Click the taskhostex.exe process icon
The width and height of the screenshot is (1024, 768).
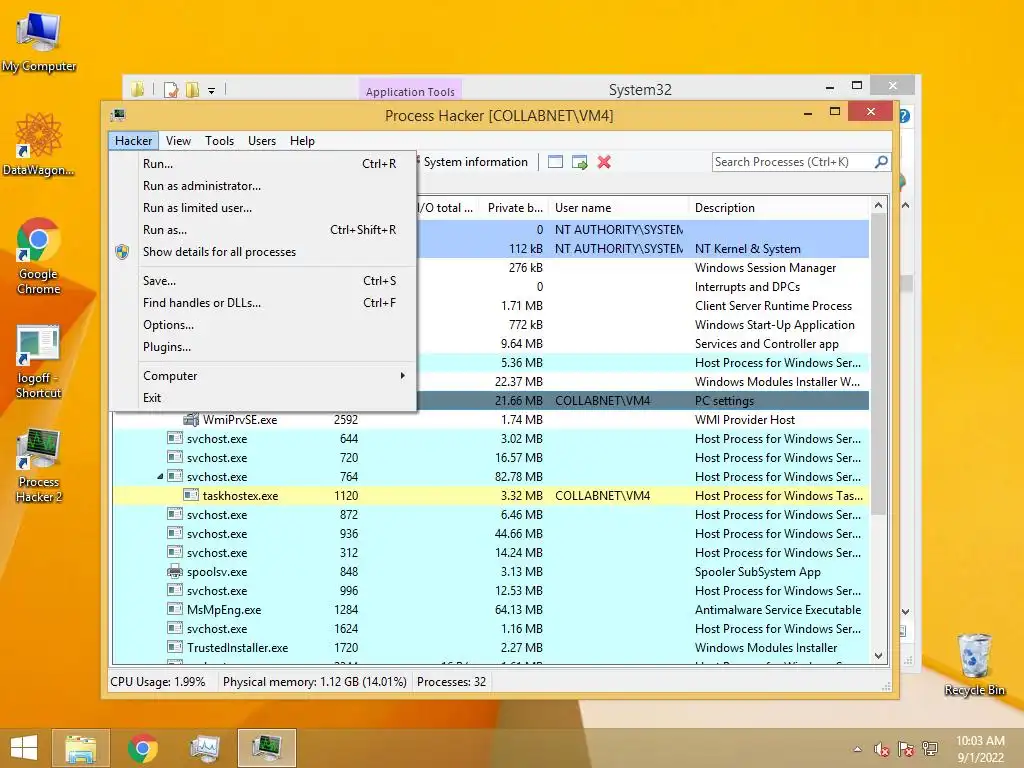click(x=191, y=495)
